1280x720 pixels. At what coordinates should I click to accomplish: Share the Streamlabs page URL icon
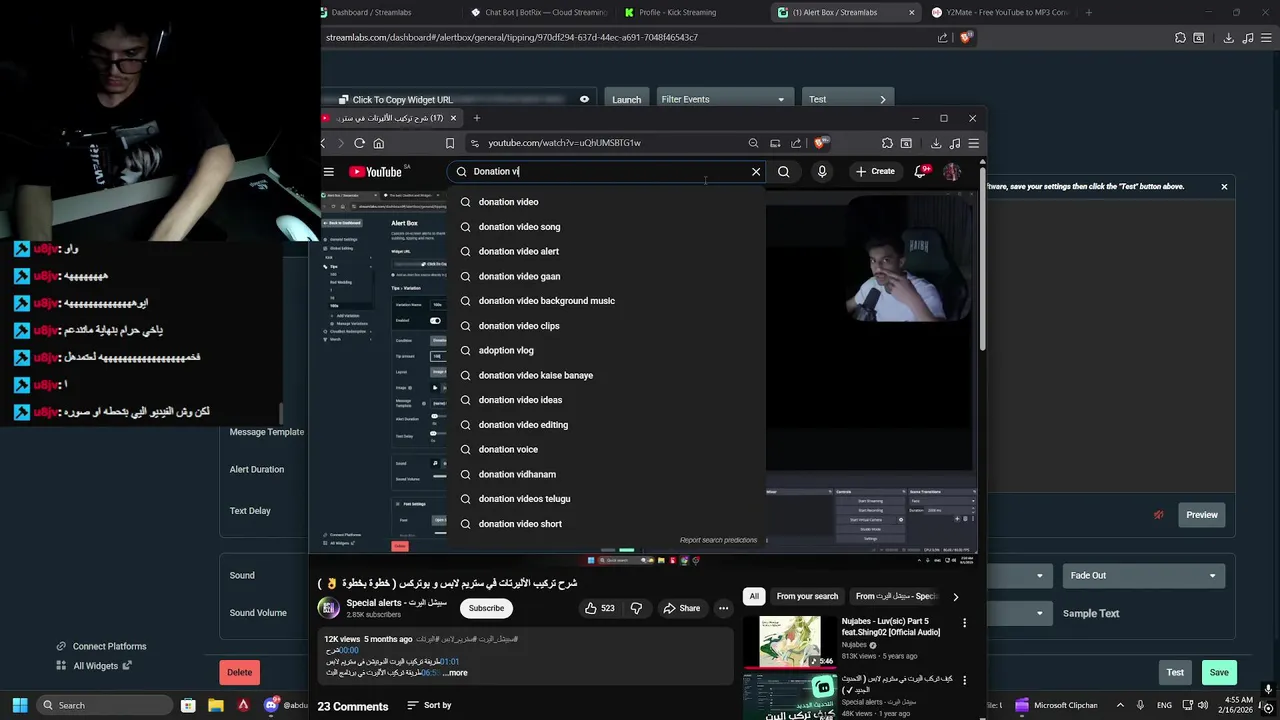pos(942,38)
